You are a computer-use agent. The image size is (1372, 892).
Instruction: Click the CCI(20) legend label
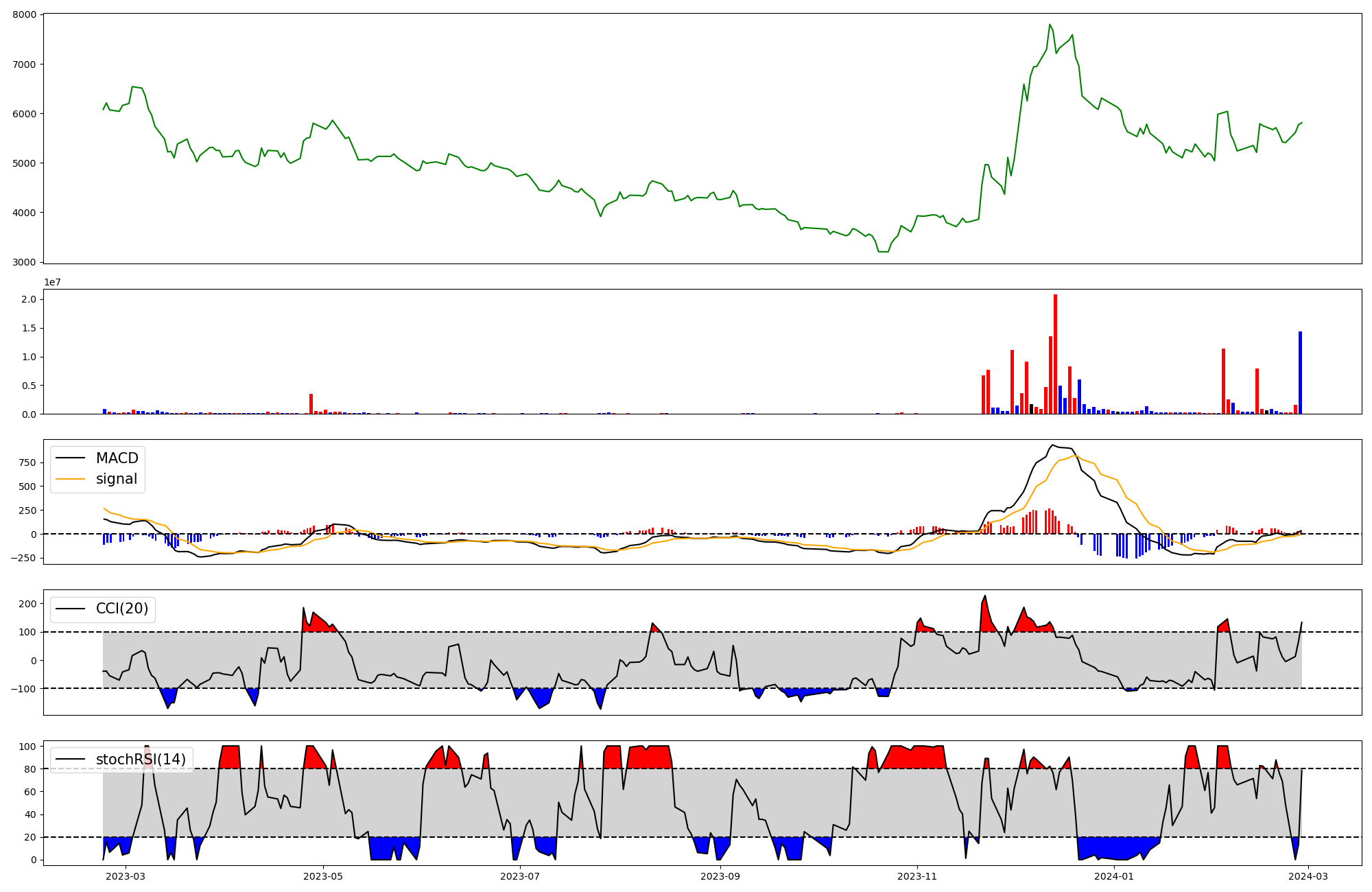click(121, 609)
